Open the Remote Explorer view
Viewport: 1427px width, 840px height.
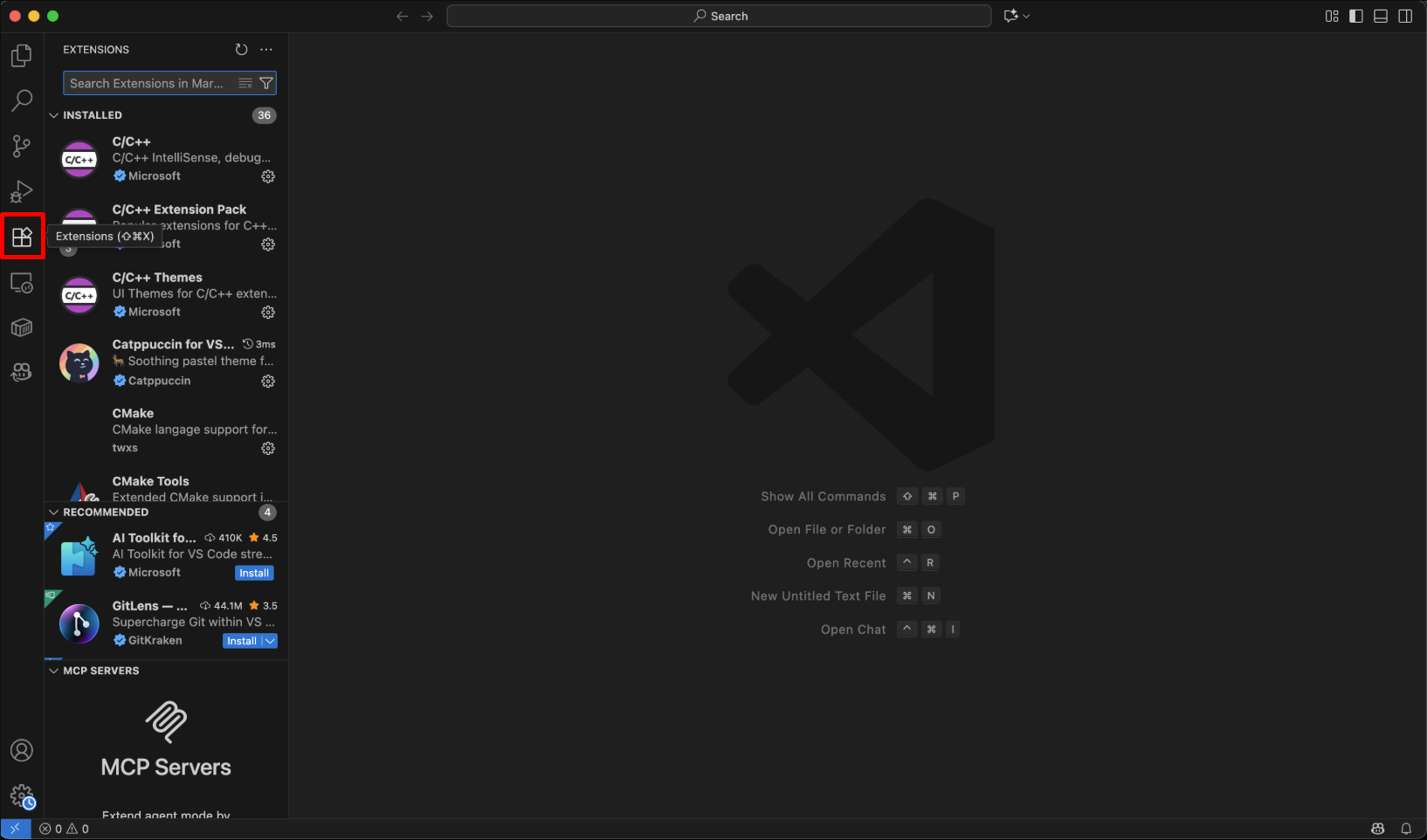coord(22,283)
